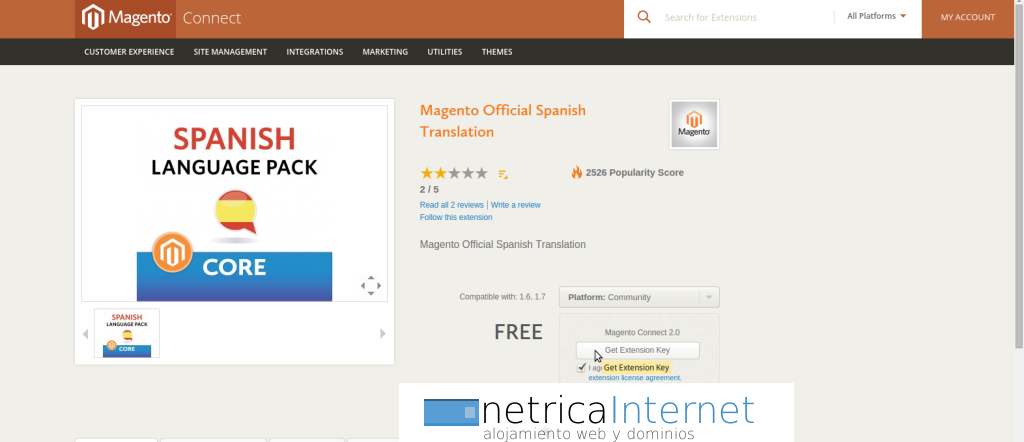The height and width of the screenshot is (442, 1024).
Task: Open the Site Management menu
Action: pyautogui.click(x=230, y=52)
